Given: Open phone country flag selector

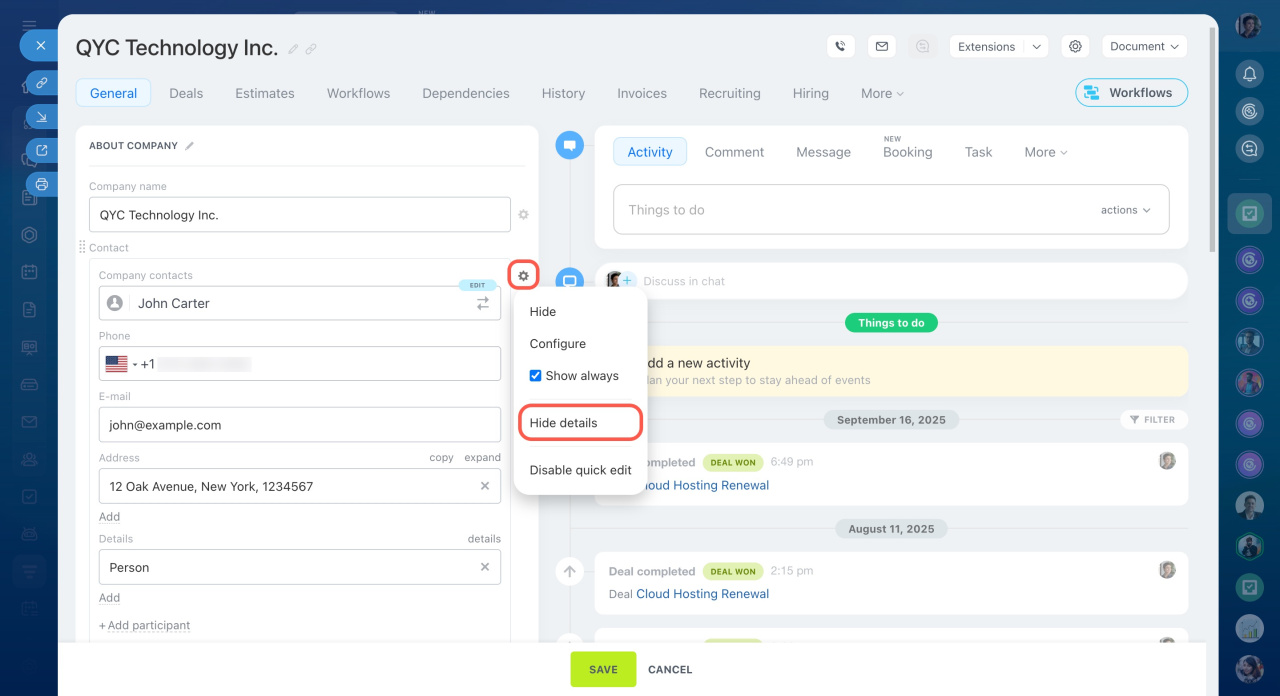Looking at the screenshot, I should pos(120,364).
